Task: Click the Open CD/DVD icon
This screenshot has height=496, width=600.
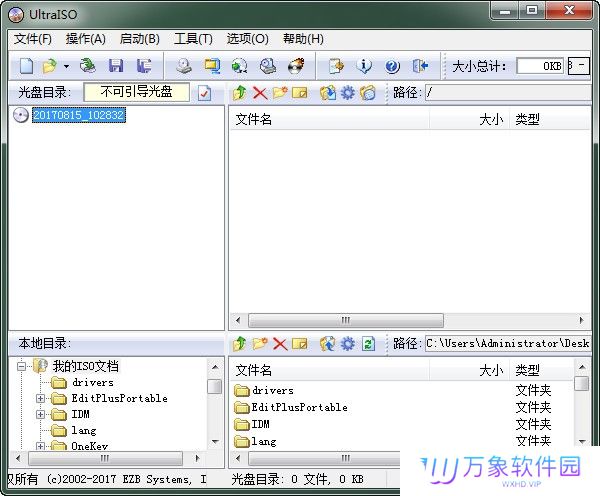Action: [88, 66]
